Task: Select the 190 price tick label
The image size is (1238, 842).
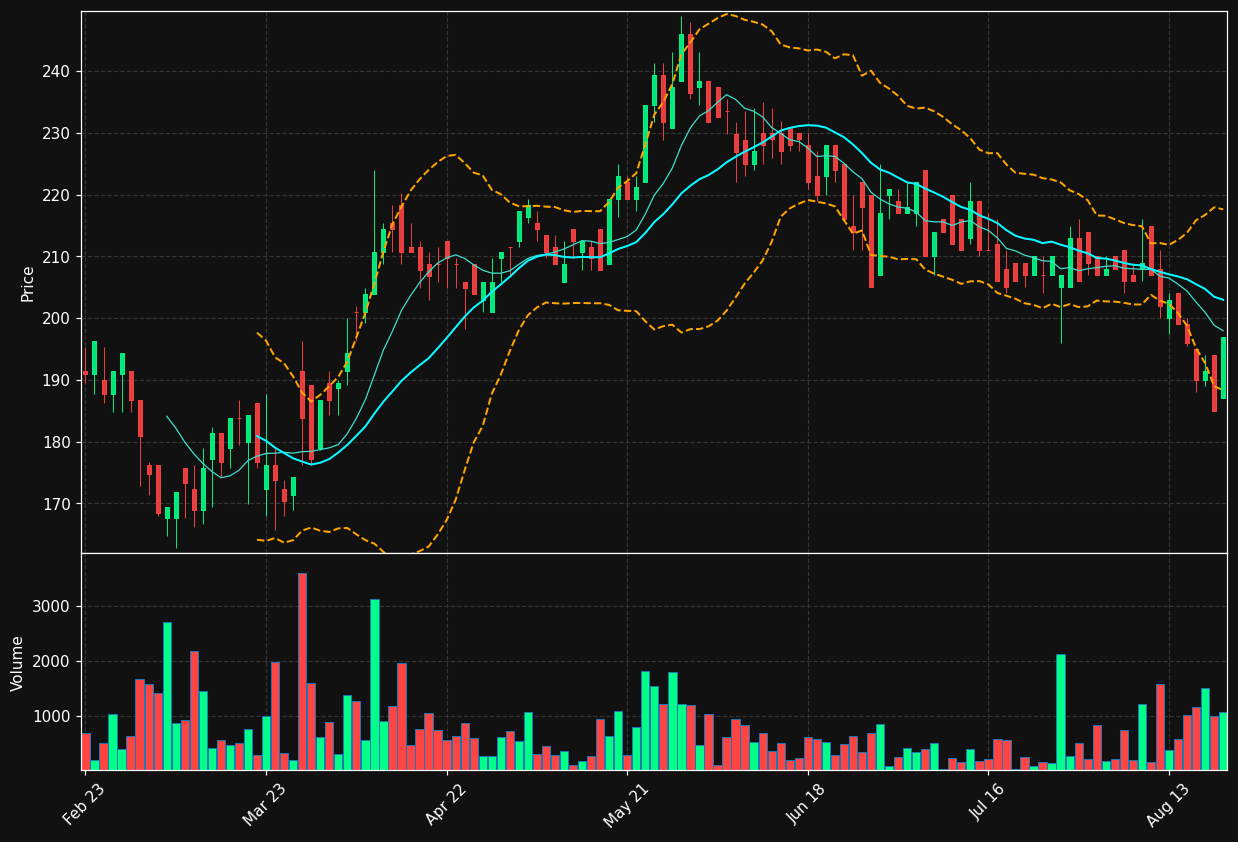Action: pos(56,381)
